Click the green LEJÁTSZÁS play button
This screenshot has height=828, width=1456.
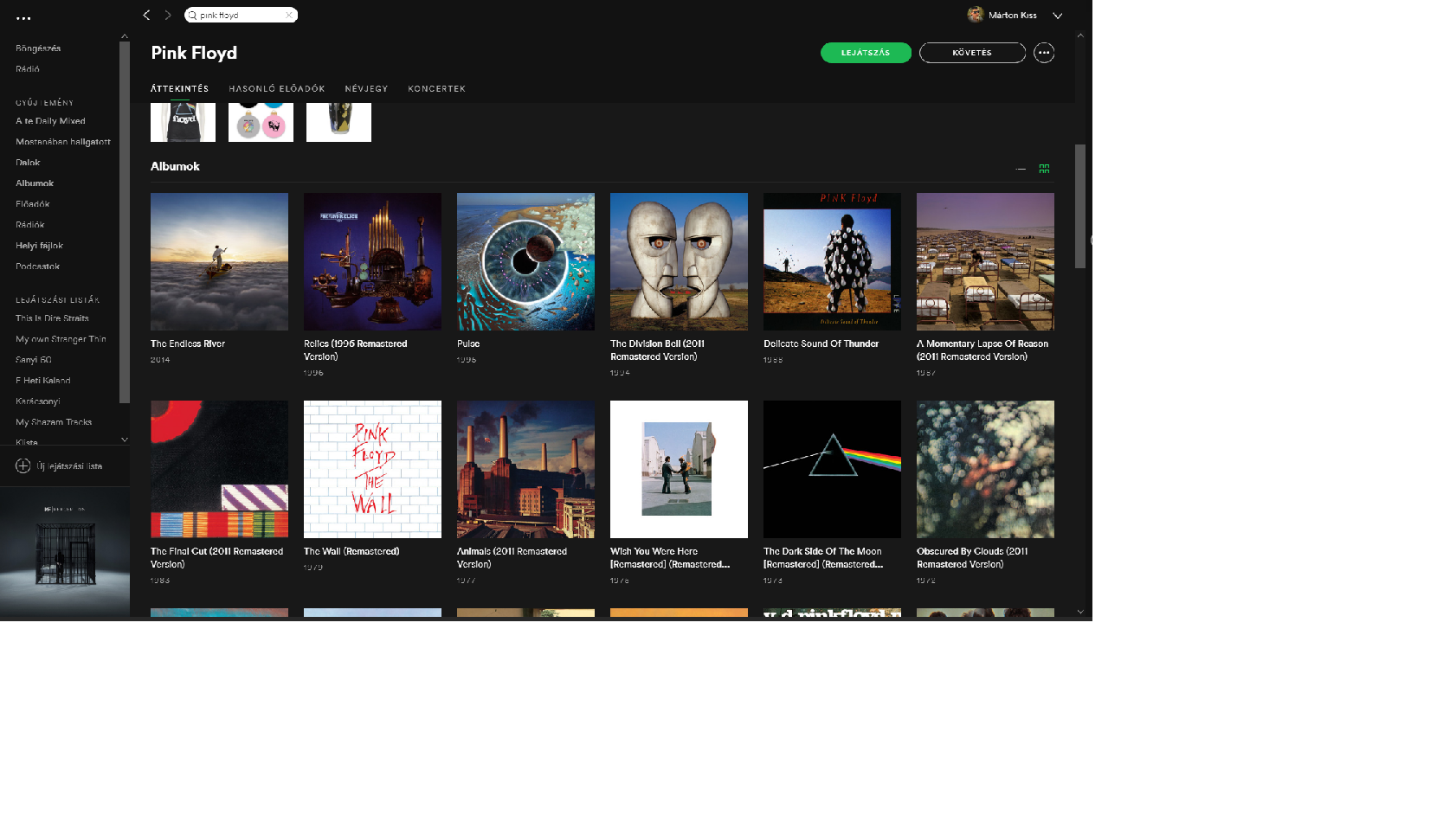[866, 53]
